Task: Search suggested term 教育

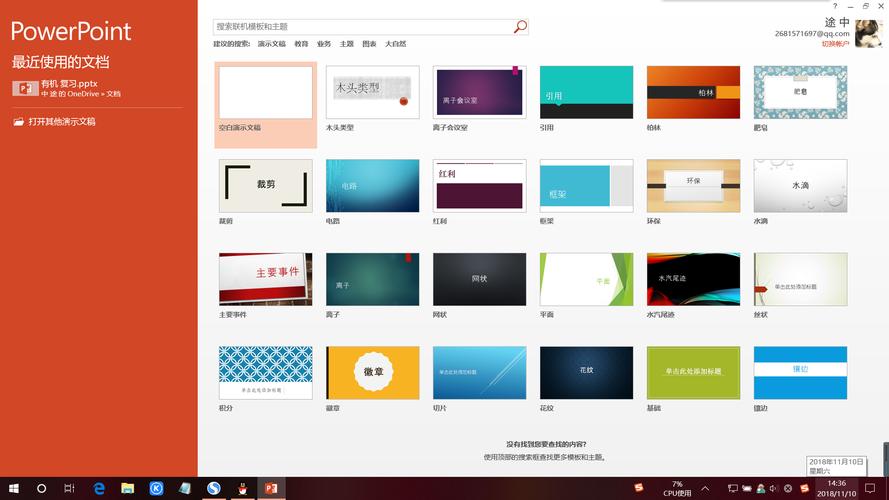Action: tap(301, 44)
